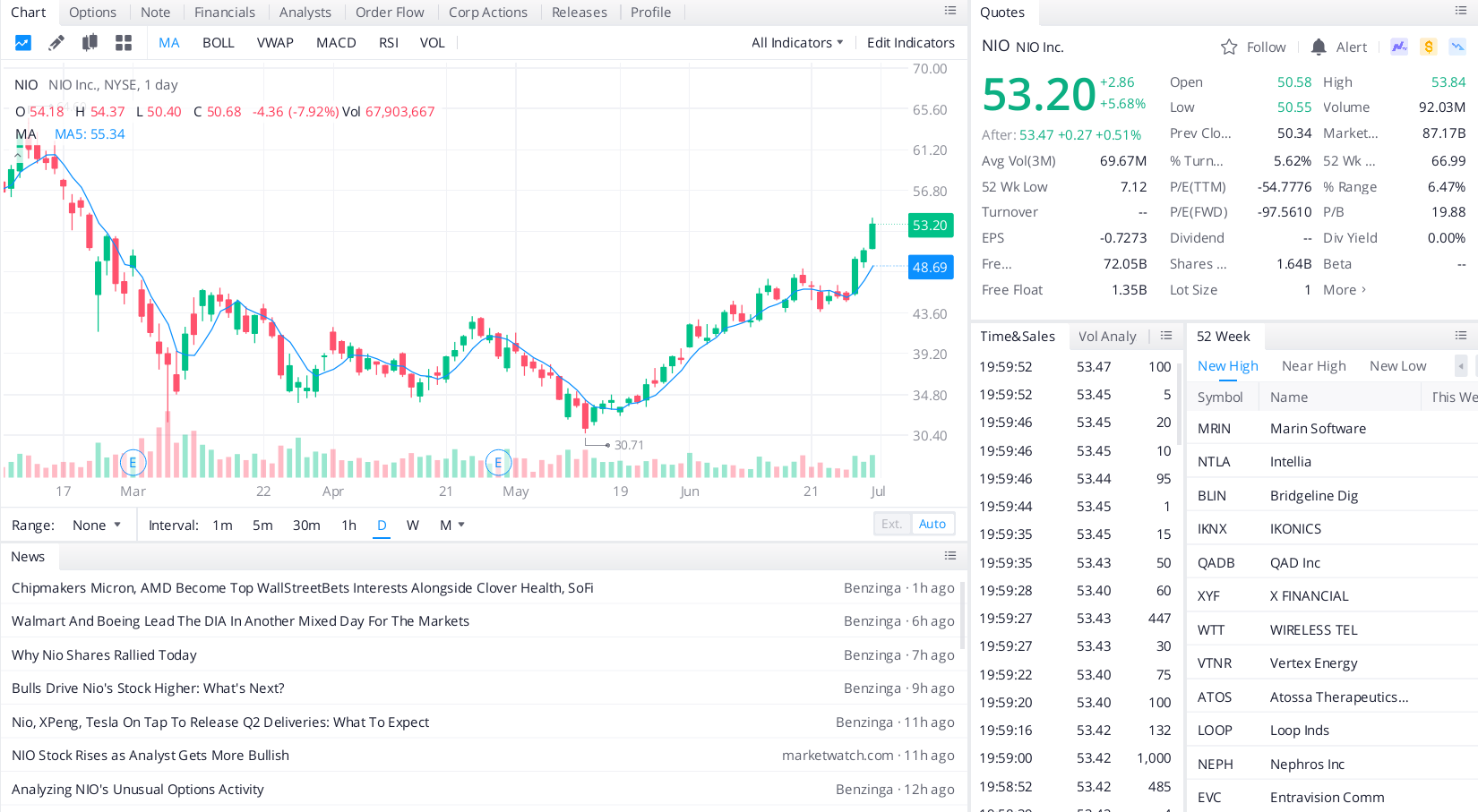Click Edit Indicators
Screen dimensions: 1478x812
(x=911, y=43)
